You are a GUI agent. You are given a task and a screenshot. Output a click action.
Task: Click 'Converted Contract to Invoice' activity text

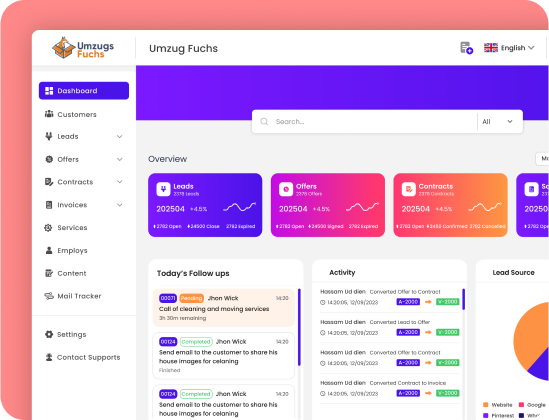click(x=408, y=383)
